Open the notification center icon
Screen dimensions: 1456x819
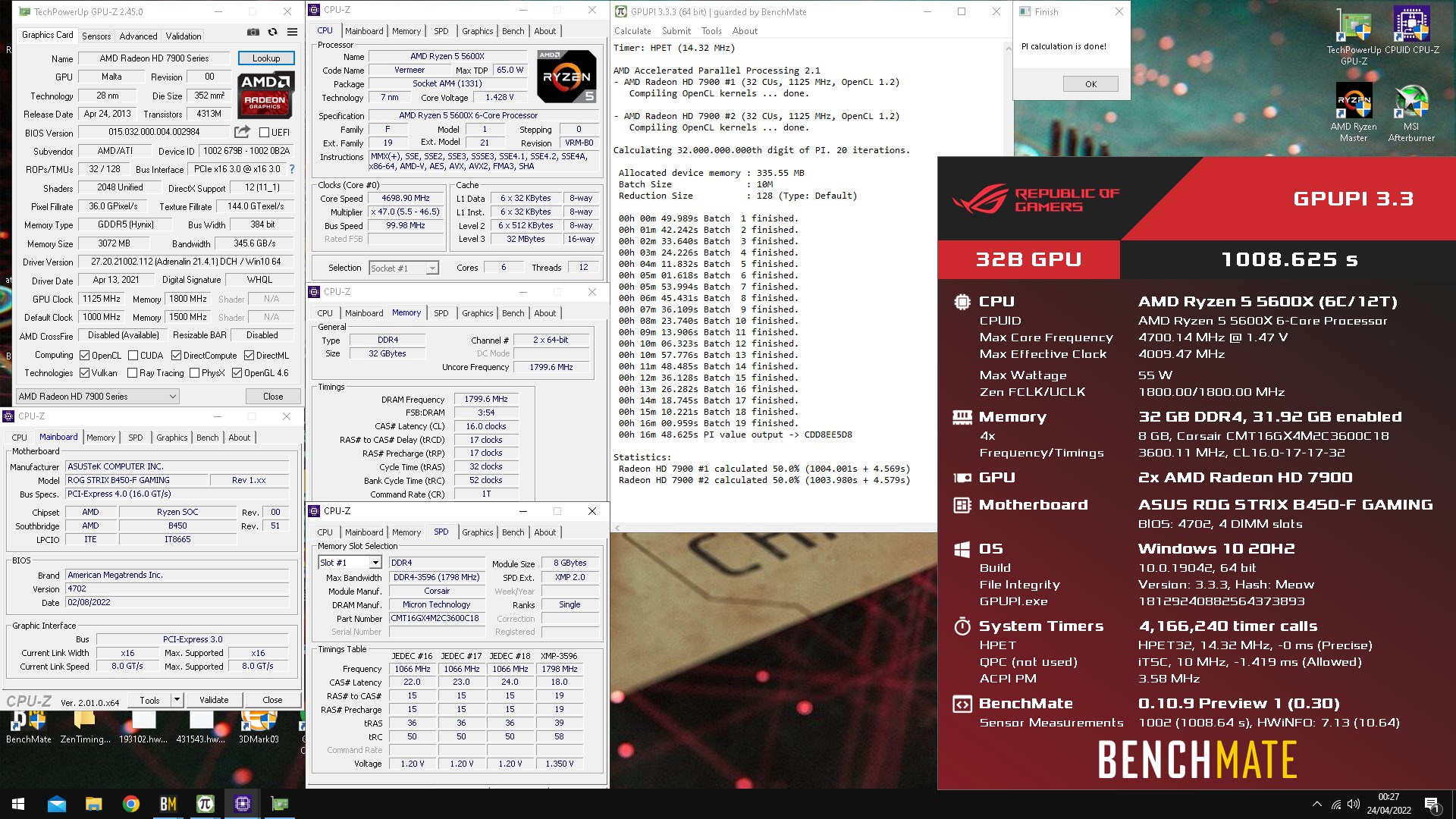[x=1432, y=804]
